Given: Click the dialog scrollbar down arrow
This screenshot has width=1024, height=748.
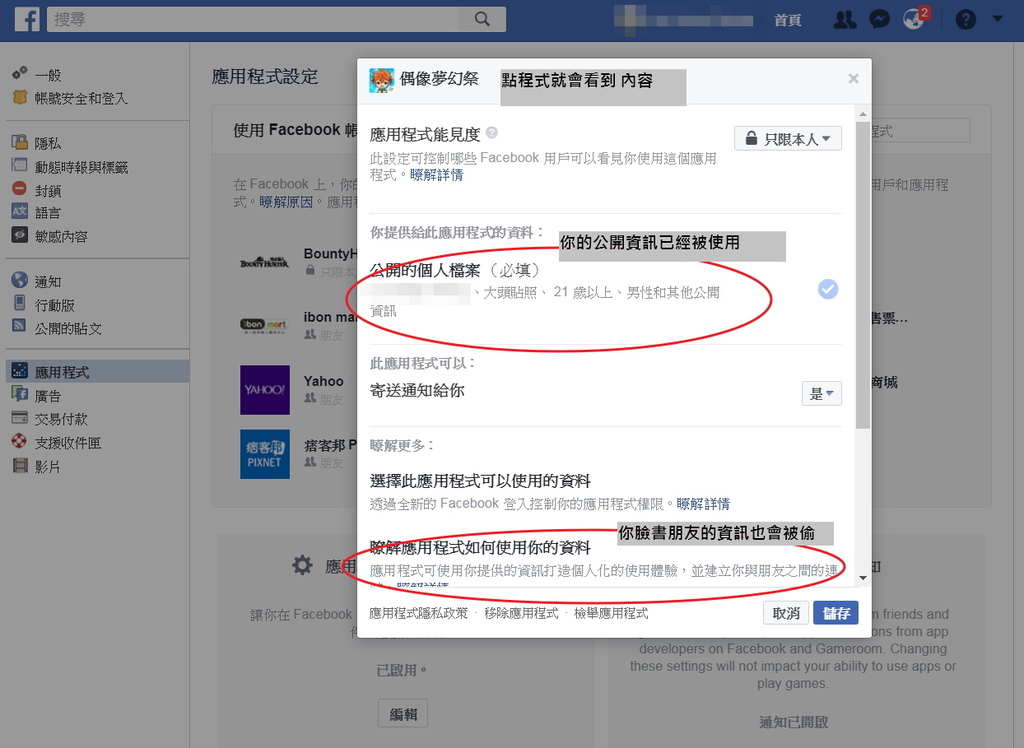Looking at the screenshot, I should point(863,577).
